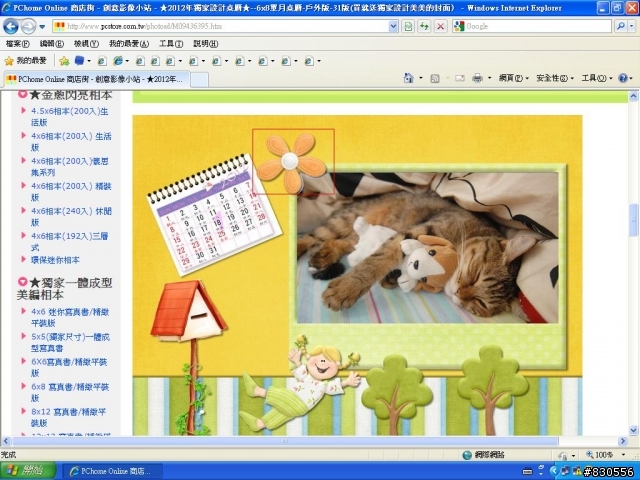Open link 4x6相本(200入)叢思維系列
This screenshot has width=640, height=480.
(69, 167)
